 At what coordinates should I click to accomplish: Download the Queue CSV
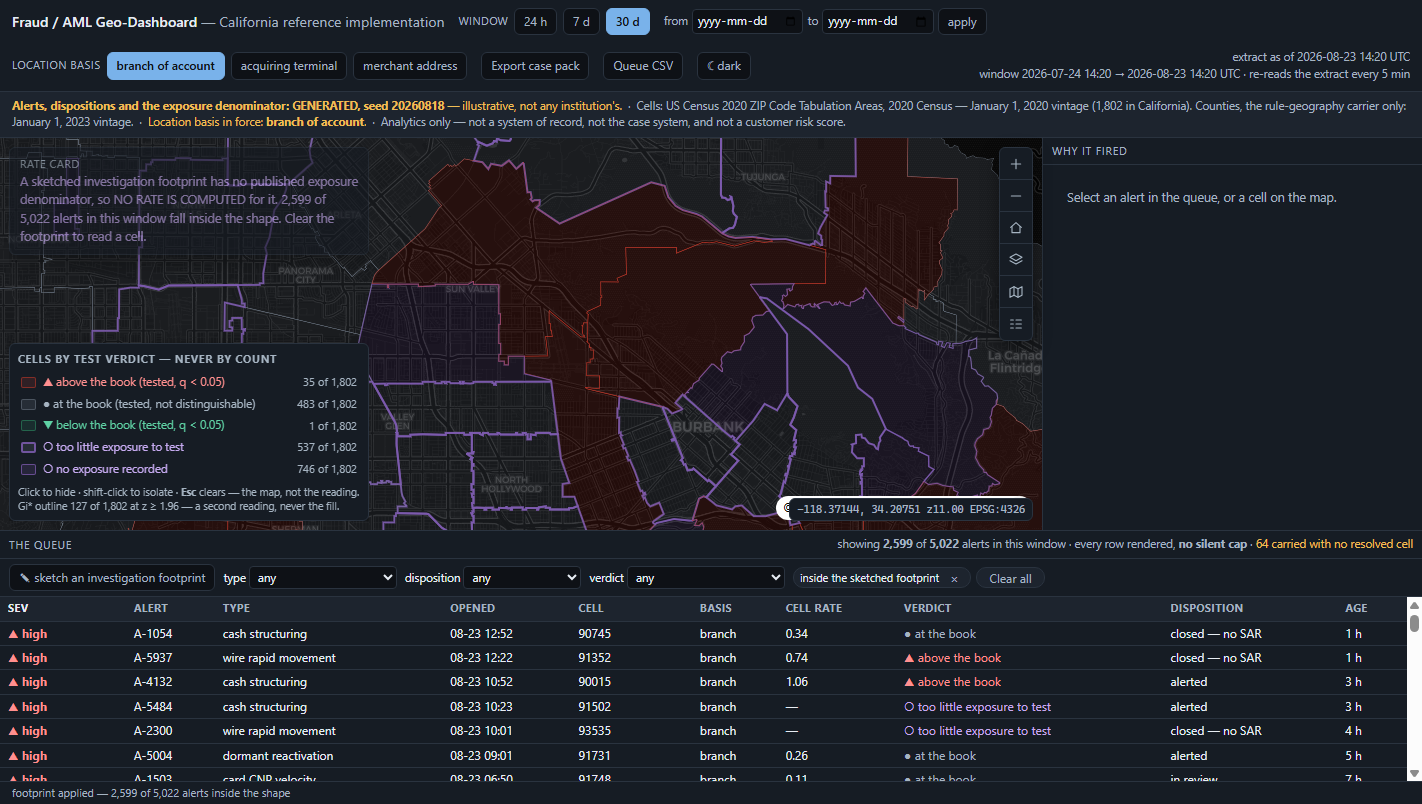[x=643, y=66]
